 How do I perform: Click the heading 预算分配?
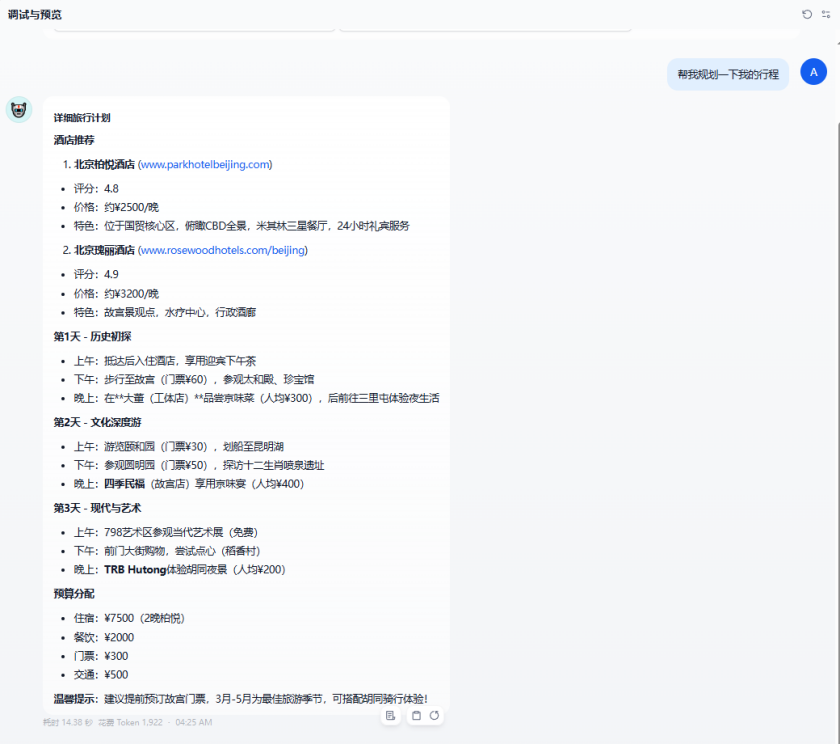tap(74, 593)
